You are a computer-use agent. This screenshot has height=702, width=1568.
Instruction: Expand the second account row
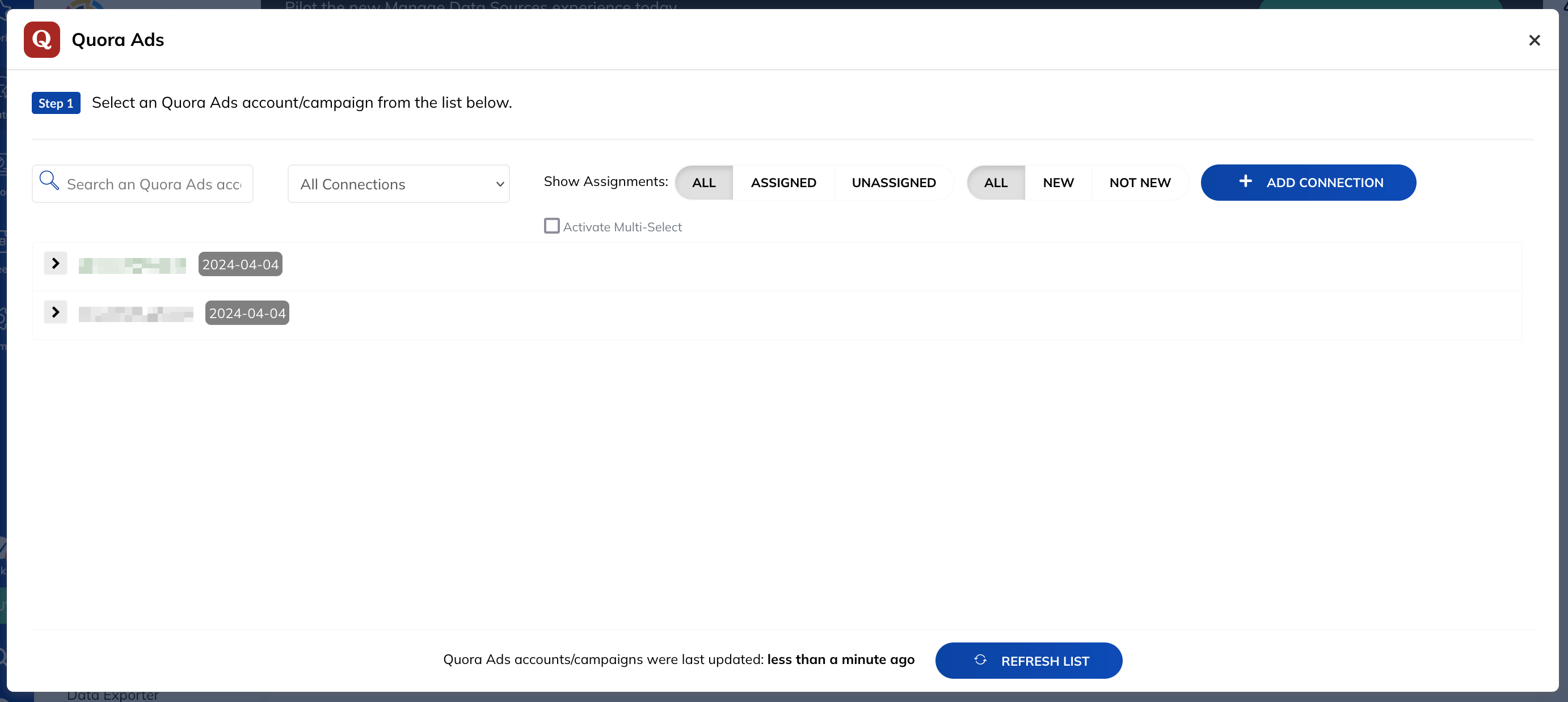(x=56, y=312)
